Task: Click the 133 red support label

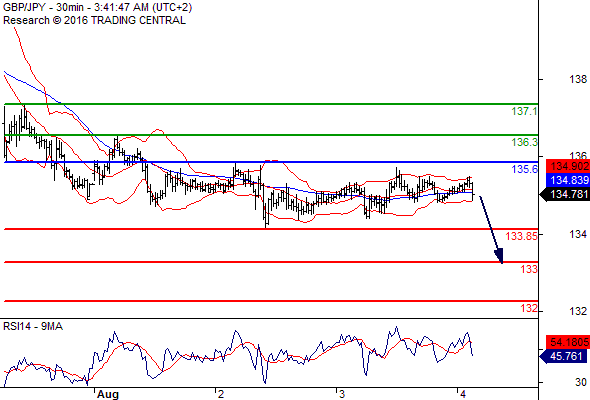Action: point(529,269)
